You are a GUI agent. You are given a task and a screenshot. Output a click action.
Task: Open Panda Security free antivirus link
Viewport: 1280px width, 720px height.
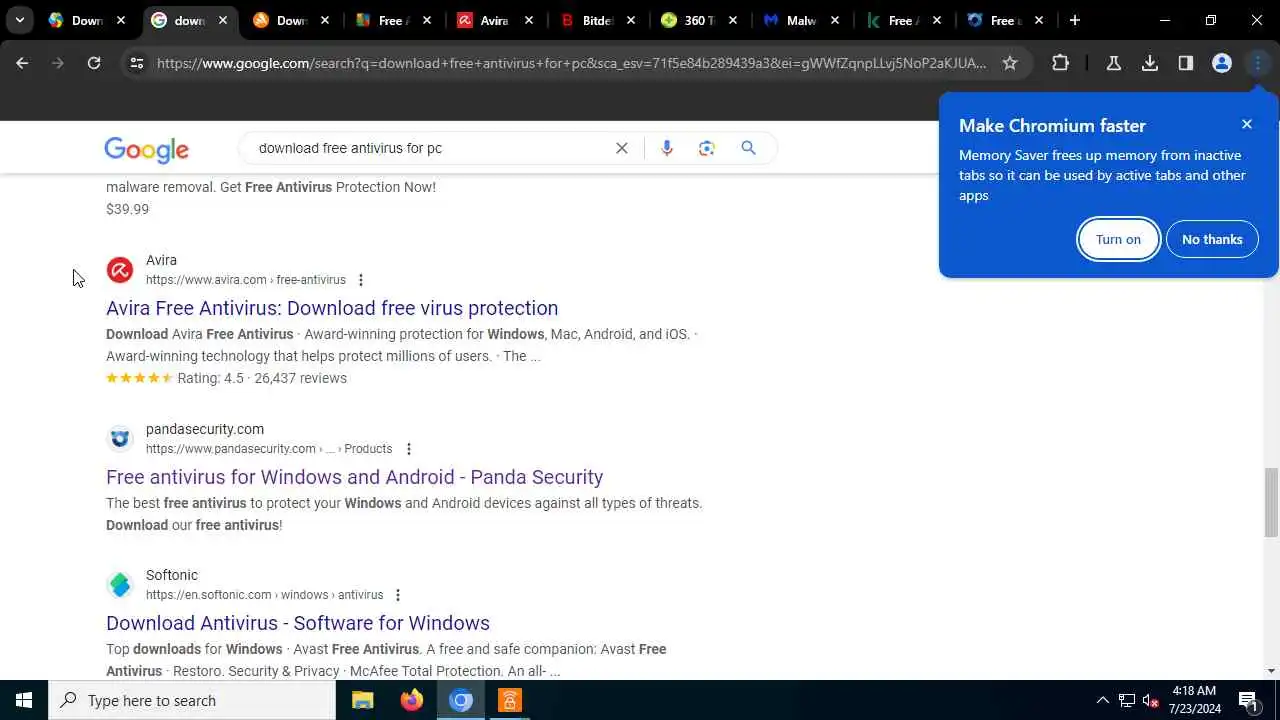coord(354,477)
